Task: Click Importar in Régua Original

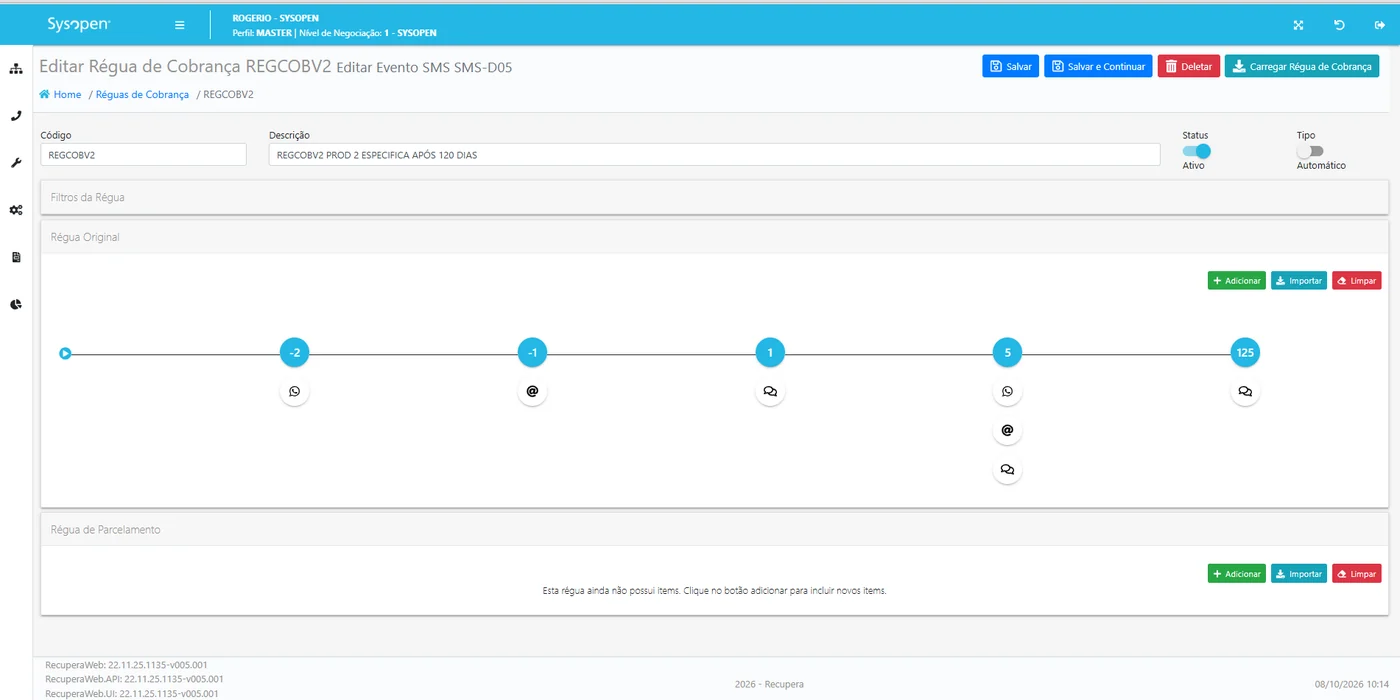Action: coord(1299,281)
